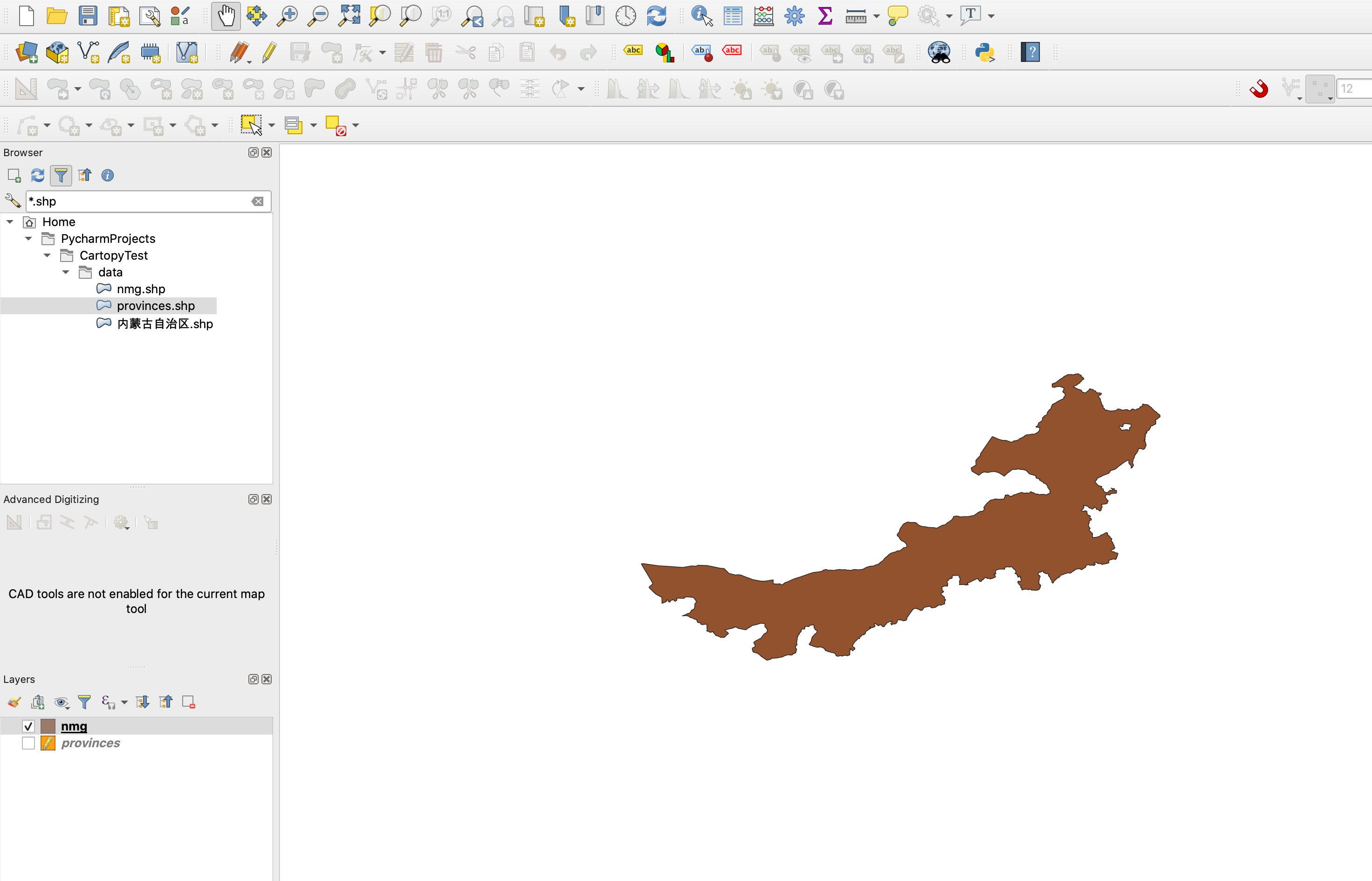The height and width of the screenshot is (881, 1372).
Task: Collapse the data folder tree node
Action: [66, 272]
